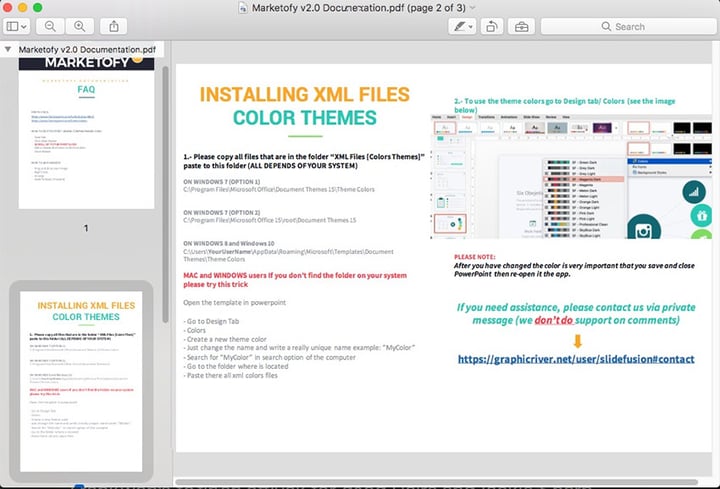Click the orange down arrow above the link
The width and height of the screenshot is (720, 489).
point(578,341)
